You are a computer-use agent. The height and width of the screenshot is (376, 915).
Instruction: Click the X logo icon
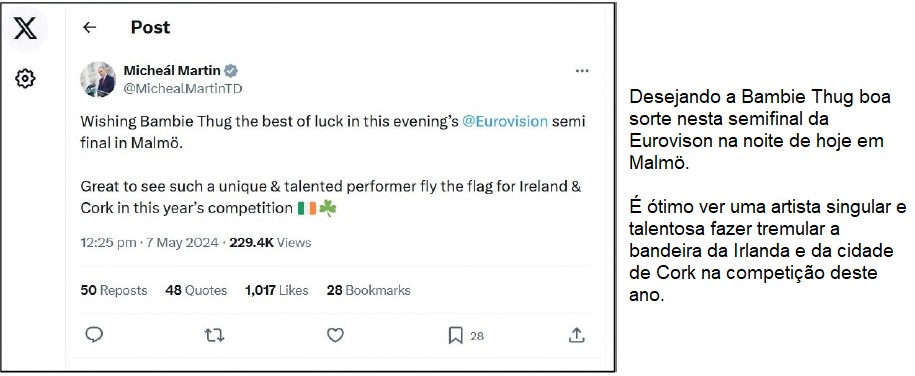pyautogui.click(x=25, y=28)
